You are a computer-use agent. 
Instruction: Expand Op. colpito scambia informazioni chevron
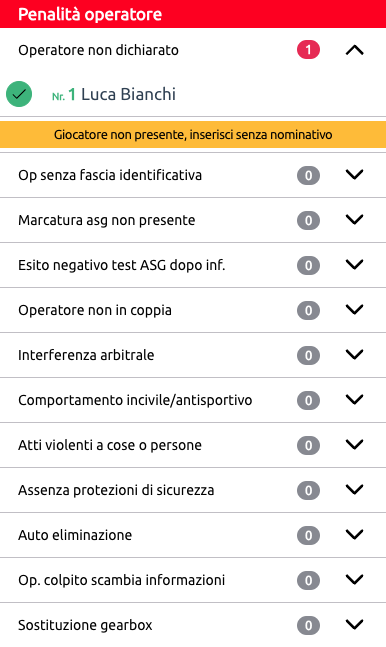(x=354, y=580)
